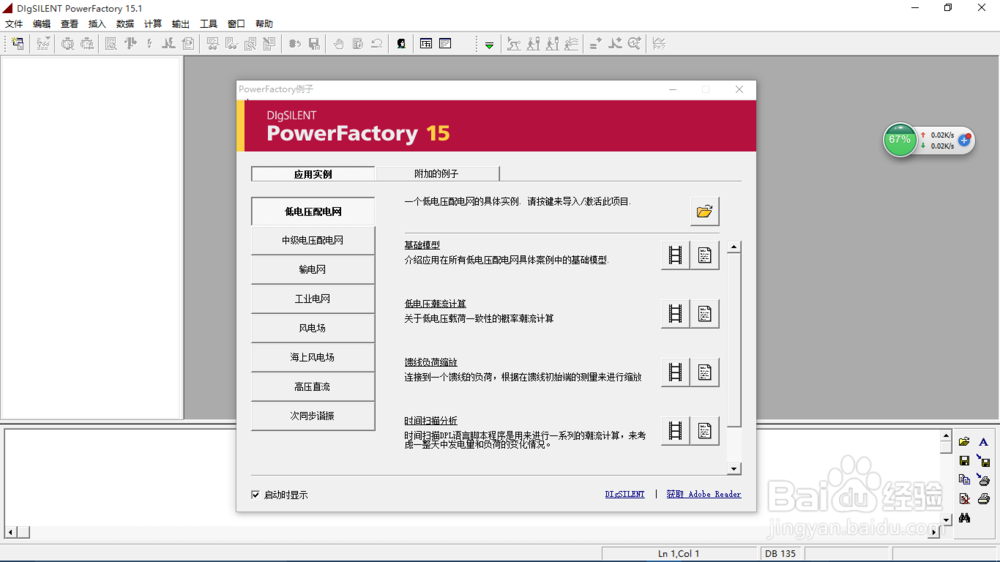Close the PowerFactory例子 dialog

pyautogui.click(x=739, y=89)
